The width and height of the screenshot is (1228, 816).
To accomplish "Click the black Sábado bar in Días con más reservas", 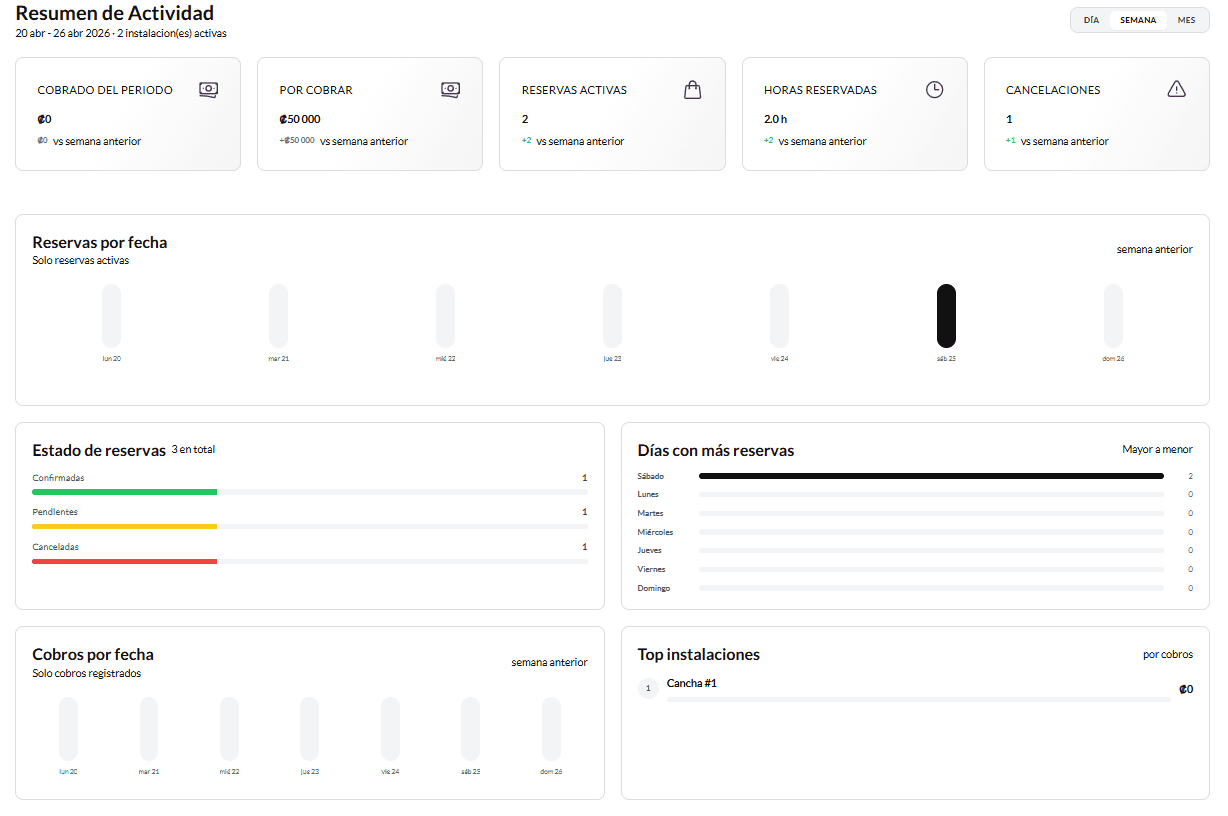I will (x=931, y=476).
